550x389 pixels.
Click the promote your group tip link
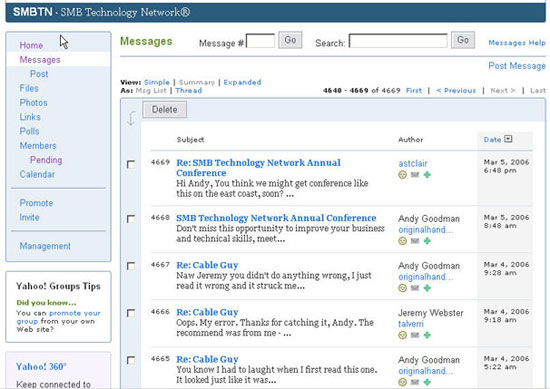pyautogui.click(x=58, y=317)
